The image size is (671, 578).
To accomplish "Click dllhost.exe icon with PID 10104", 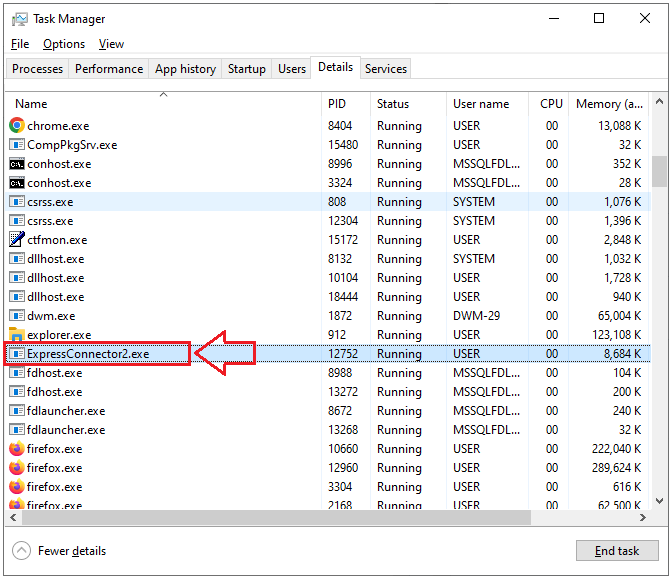I will (x=17, y=278).
